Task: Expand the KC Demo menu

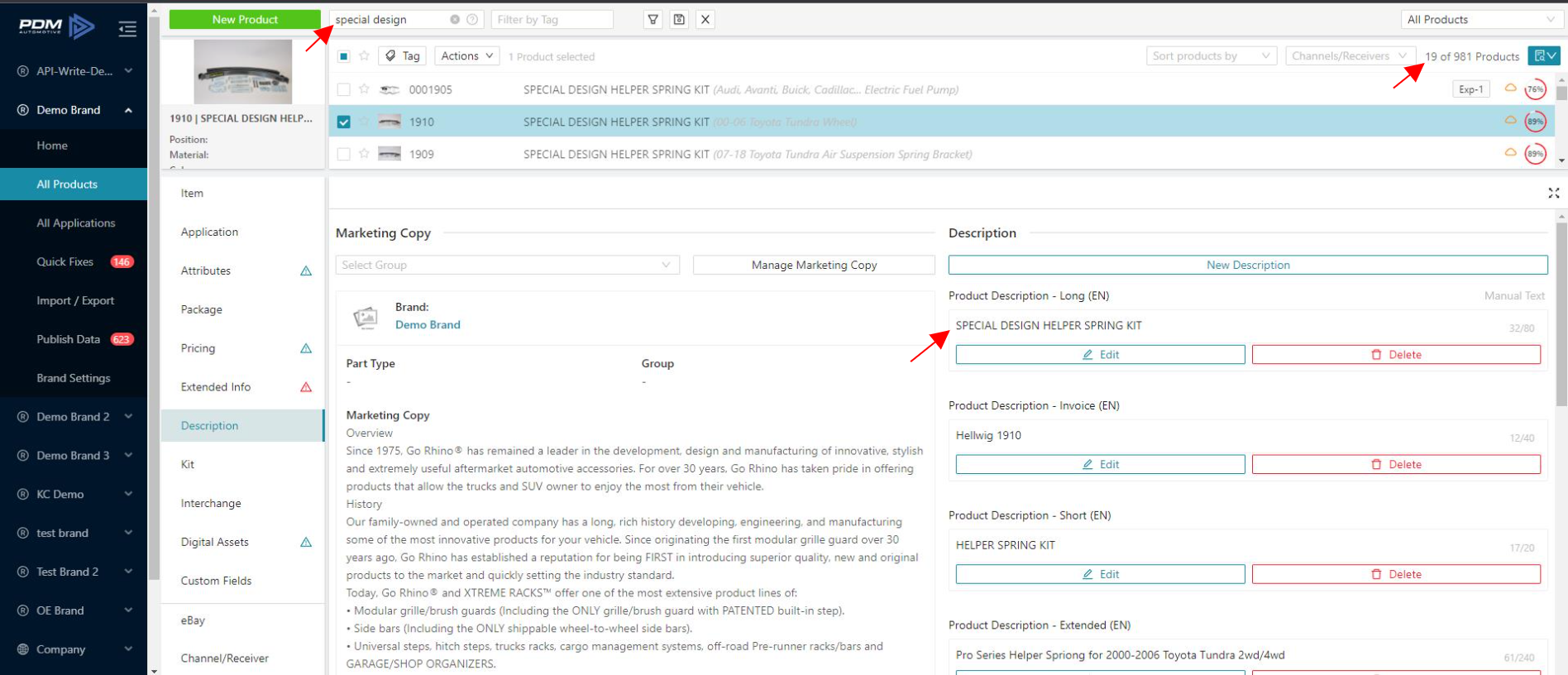Action: click(128, 494)
